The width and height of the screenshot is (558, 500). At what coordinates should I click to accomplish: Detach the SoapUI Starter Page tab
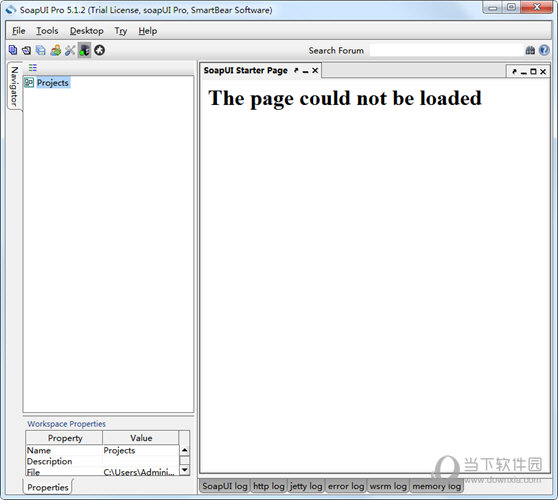[296, 70]
